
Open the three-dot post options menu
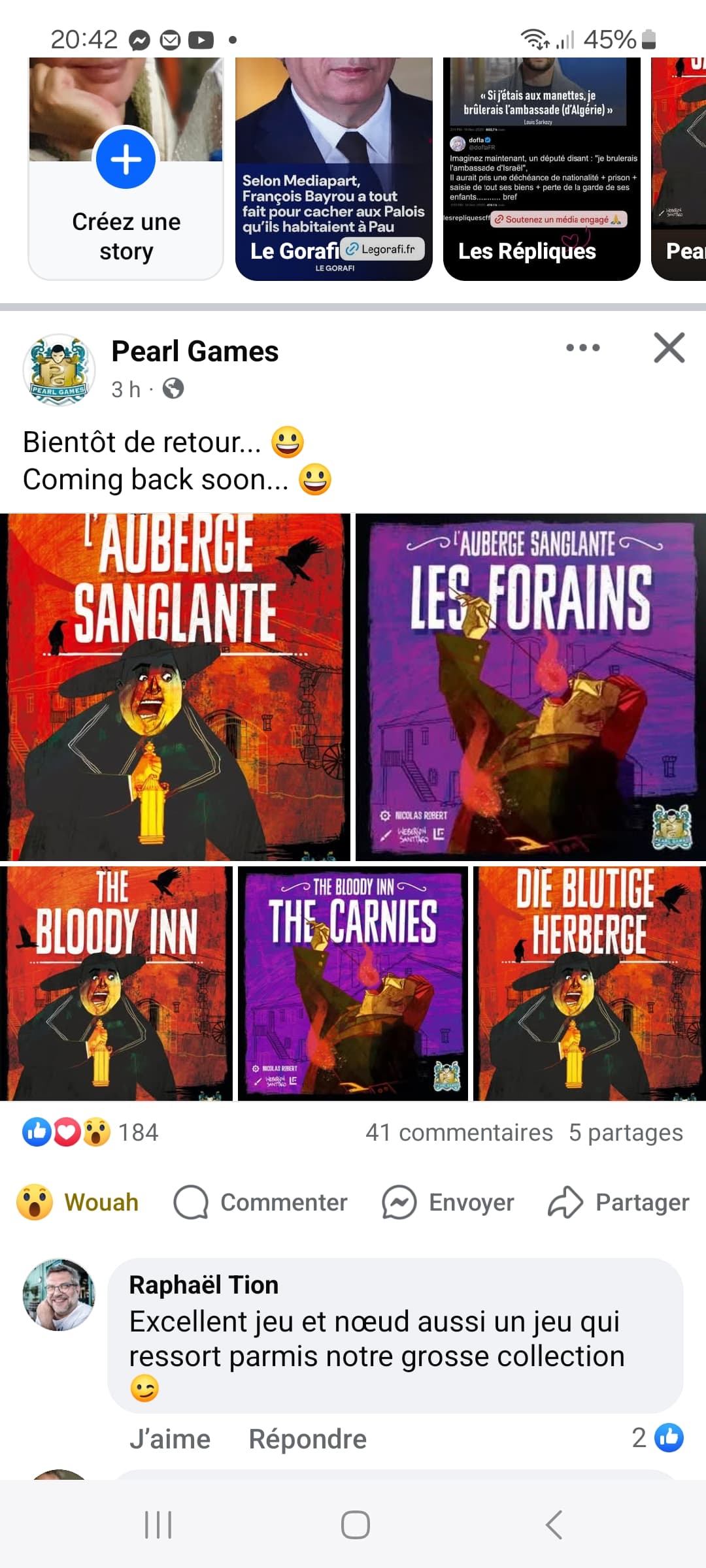click(x=582, y=348)
